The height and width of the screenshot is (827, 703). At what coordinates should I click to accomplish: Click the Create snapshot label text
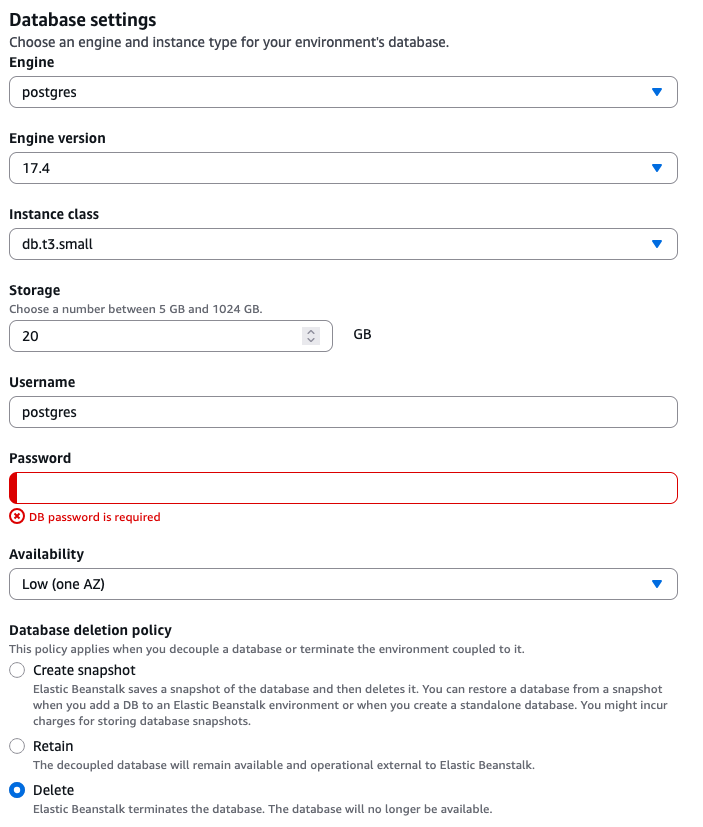pos(84,670)
